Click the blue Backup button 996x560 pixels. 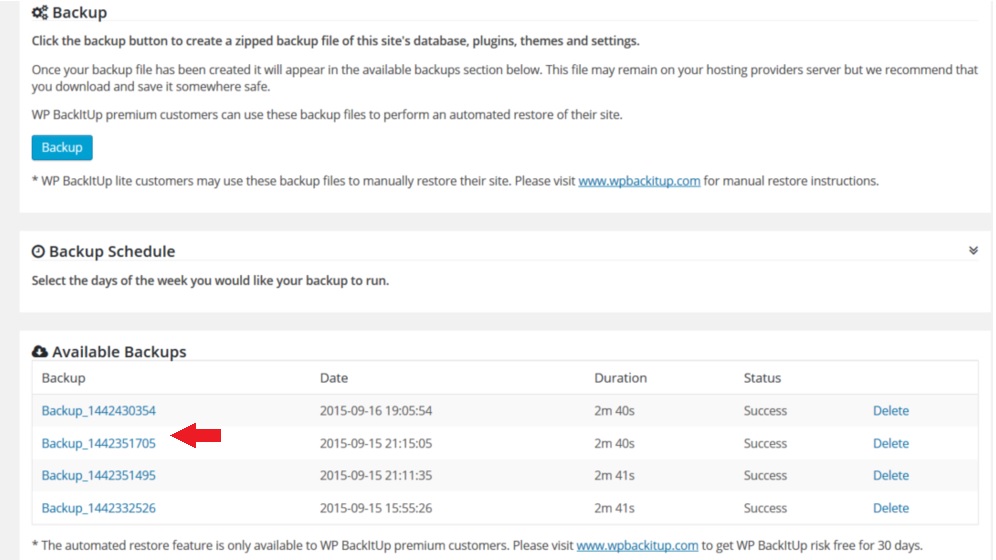point(62,147)
